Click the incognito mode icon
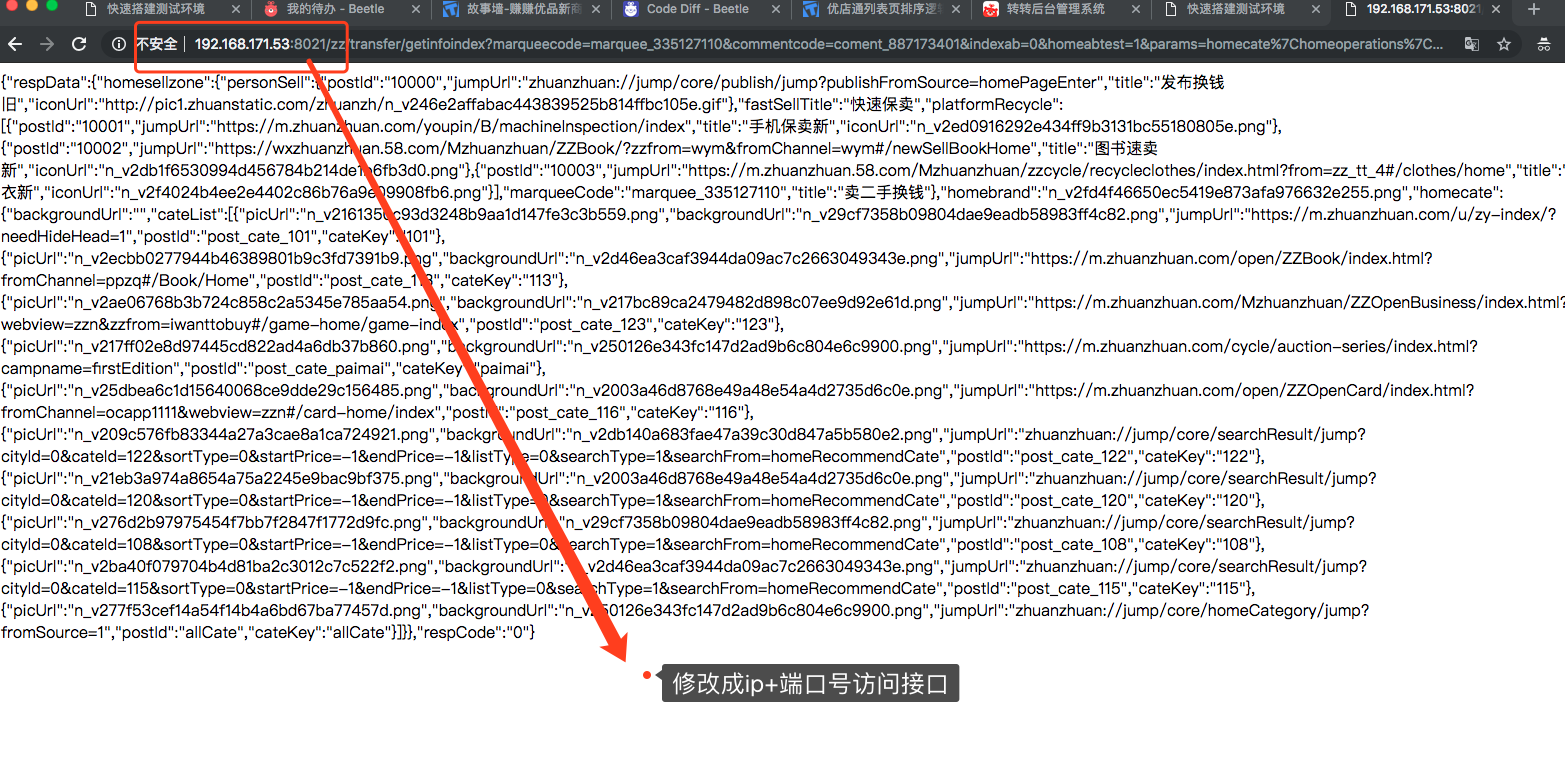The width and height of the screenshot is (1565, 769). [1543, 45]
